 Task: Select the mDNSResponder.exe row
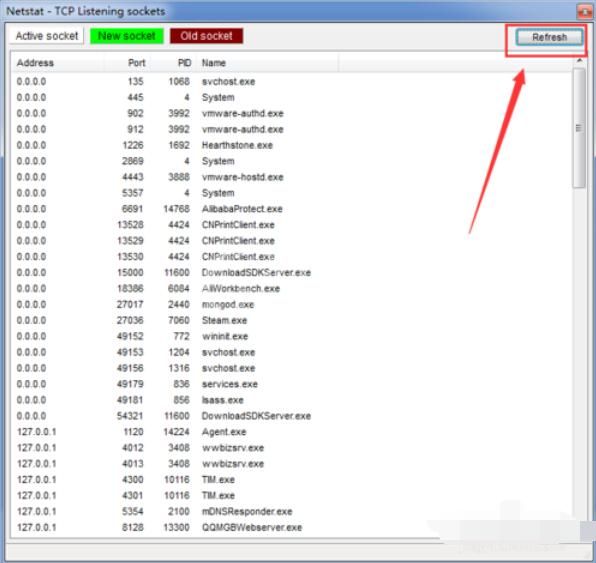[x=292, y=512]
